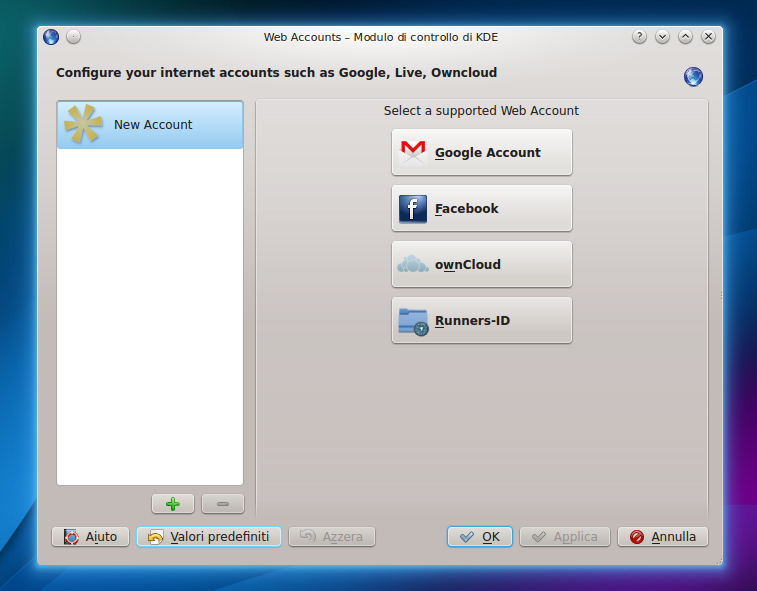Click the small round pin button in titlebar
Screen dimensions: 757x591
pyautogui.click(x=73, y=37)
